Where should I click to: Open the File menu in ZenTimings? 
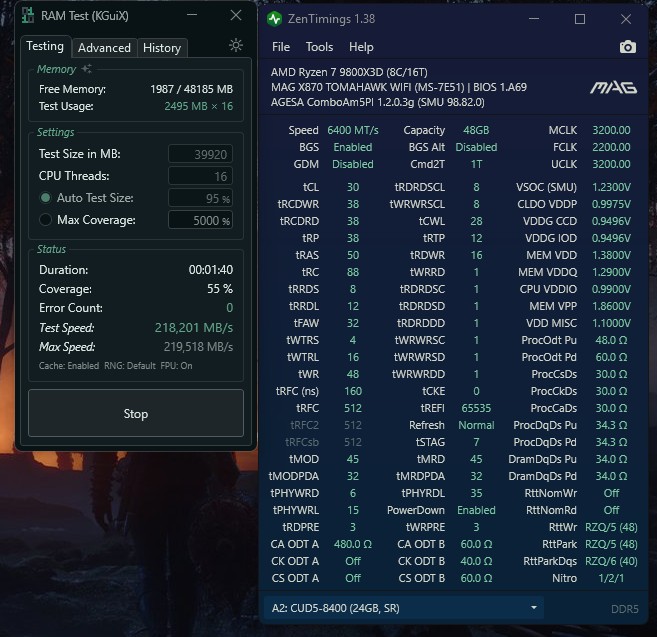pyautogui.click(x=281, y=47)
